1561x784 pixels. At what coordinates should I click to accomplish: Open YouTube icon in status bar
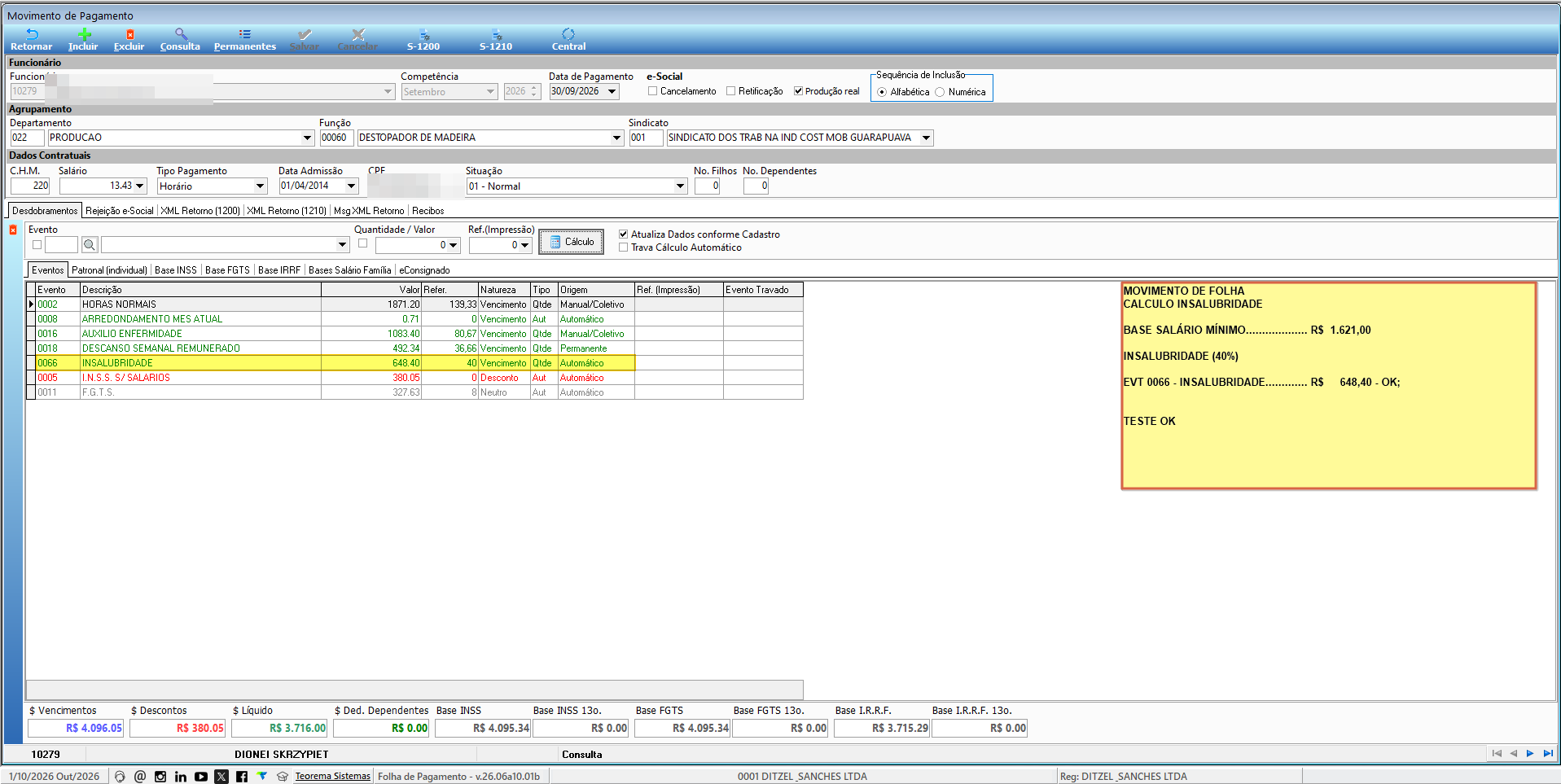point(201,777)
